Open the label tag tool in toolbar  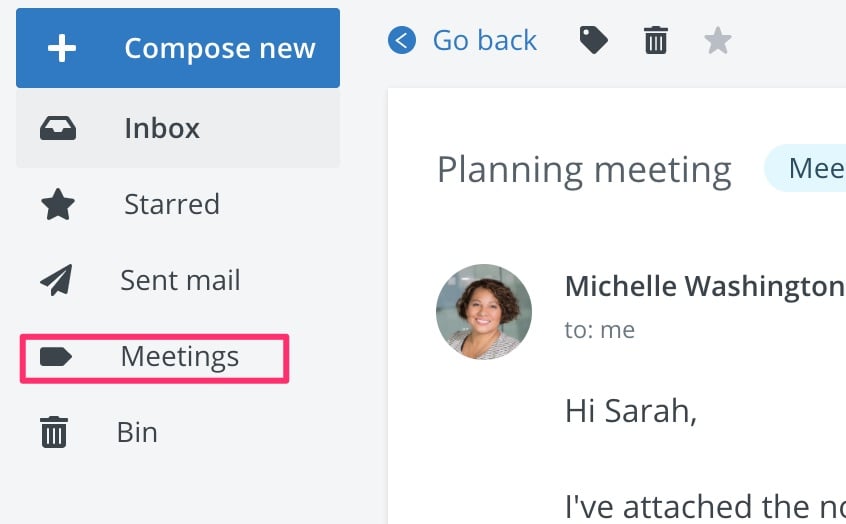pos(594,41)
